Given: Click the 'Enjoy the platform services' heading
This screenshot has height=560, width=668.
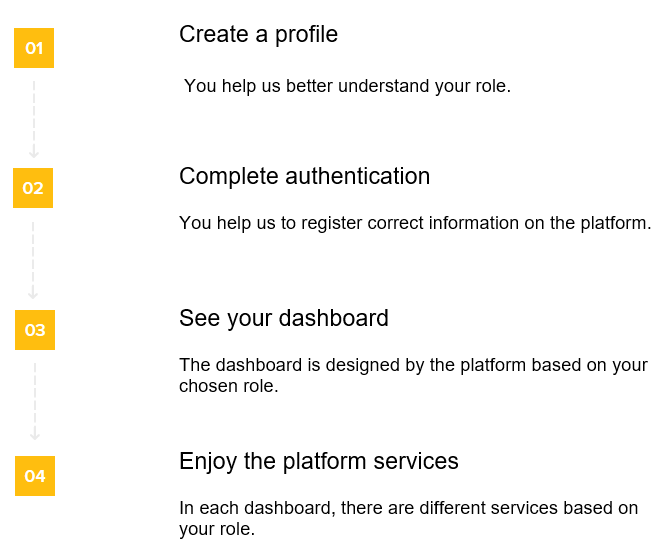Looking at the screenshot, I should coord(318,462).
